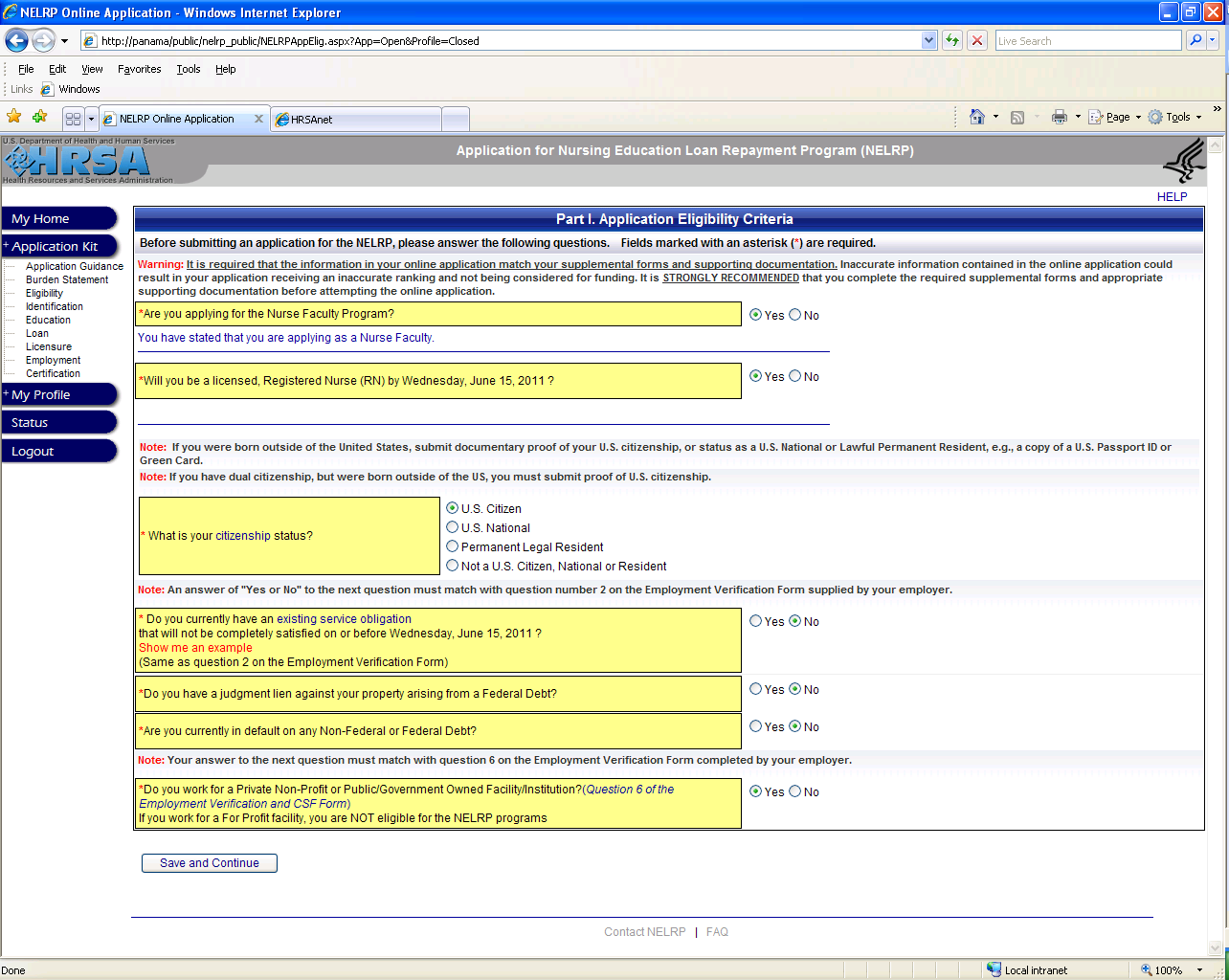Select Yes for existing service obligation
Screen dimensions: 1229x980
[x=756, y=621]
